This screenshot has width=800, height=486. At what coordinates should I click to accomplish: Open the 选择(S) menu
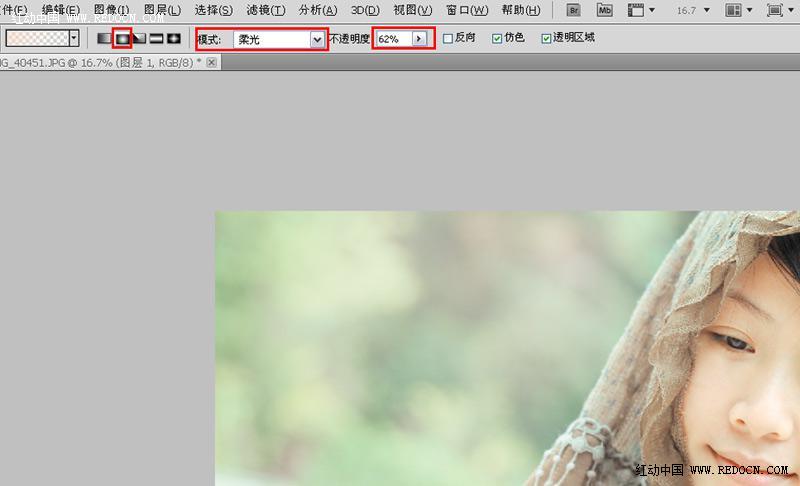coord(213,10)
